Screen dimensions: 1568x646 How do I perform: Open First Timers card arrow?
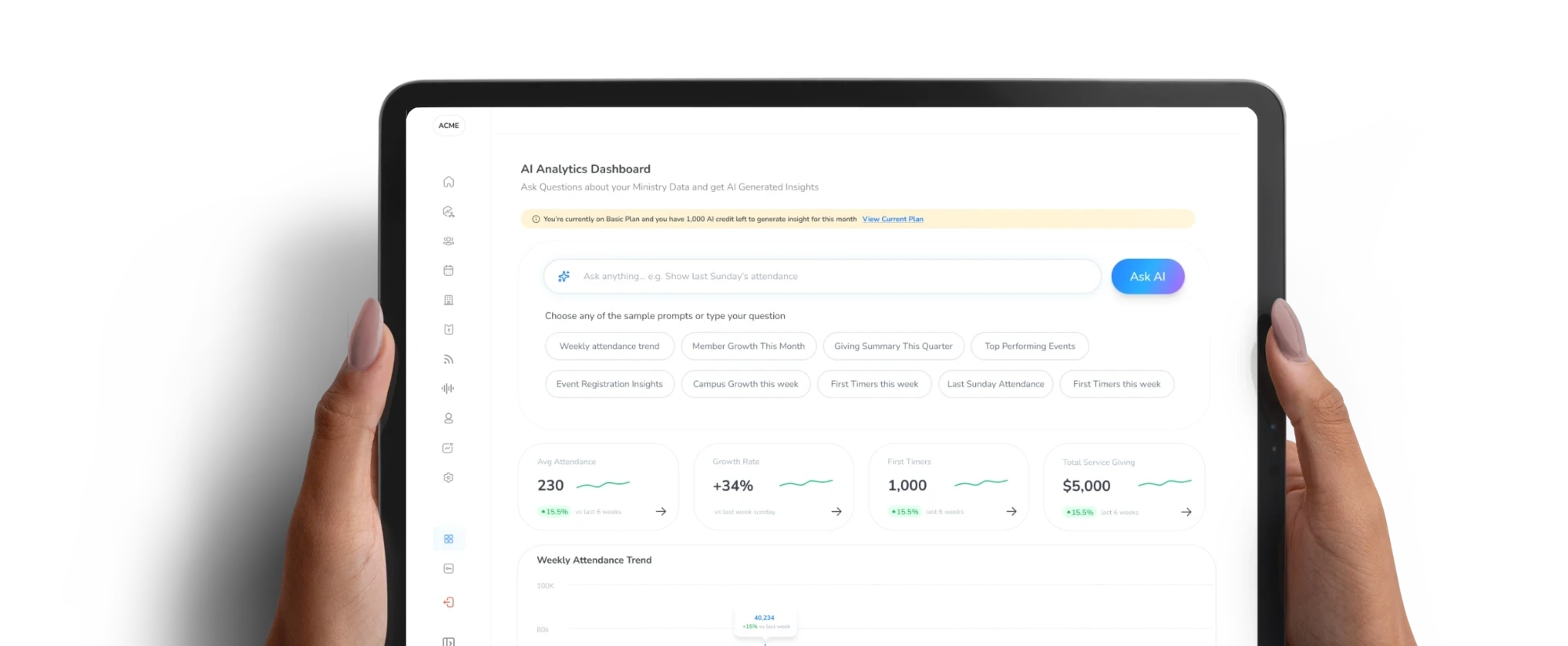click(1011, 511)
